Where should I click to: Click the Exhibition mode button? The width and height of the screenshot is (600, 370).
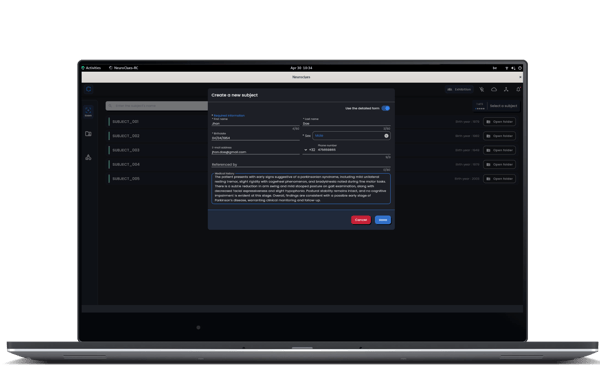coord(459,89)
